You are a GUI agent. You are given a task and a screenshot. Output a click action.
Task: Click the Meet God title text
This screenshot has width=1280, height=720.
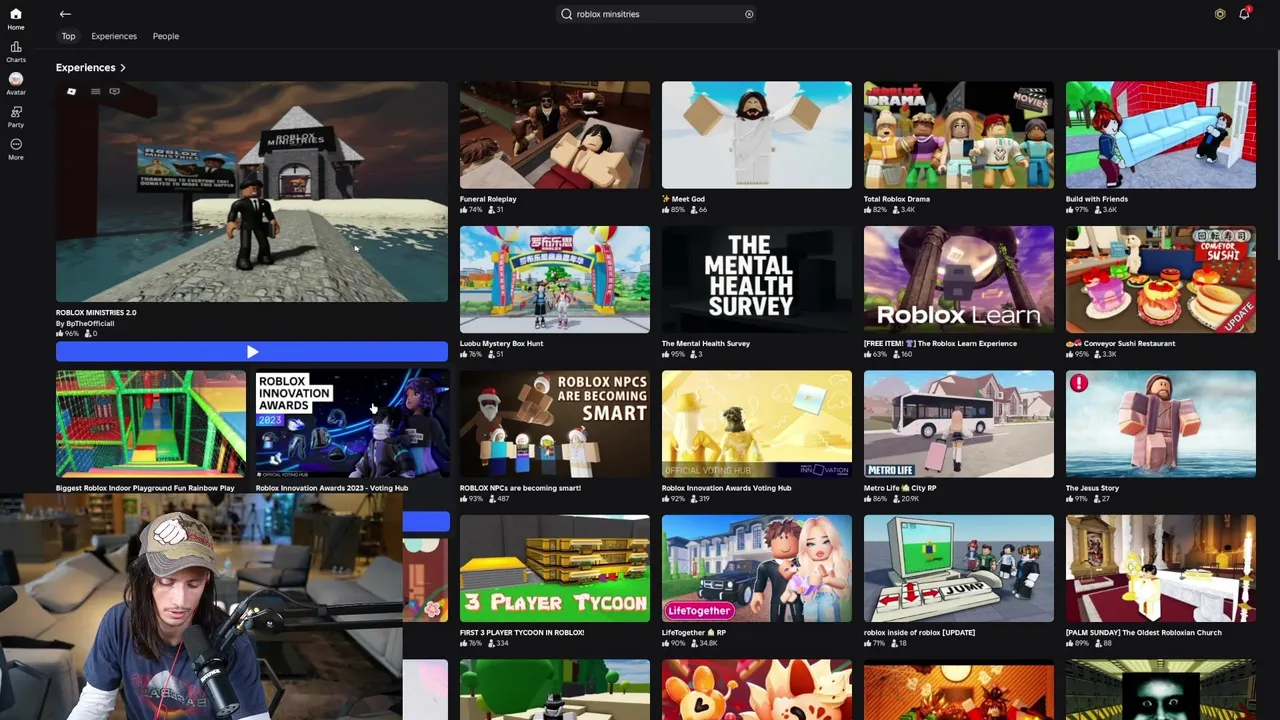coord(683,199)
